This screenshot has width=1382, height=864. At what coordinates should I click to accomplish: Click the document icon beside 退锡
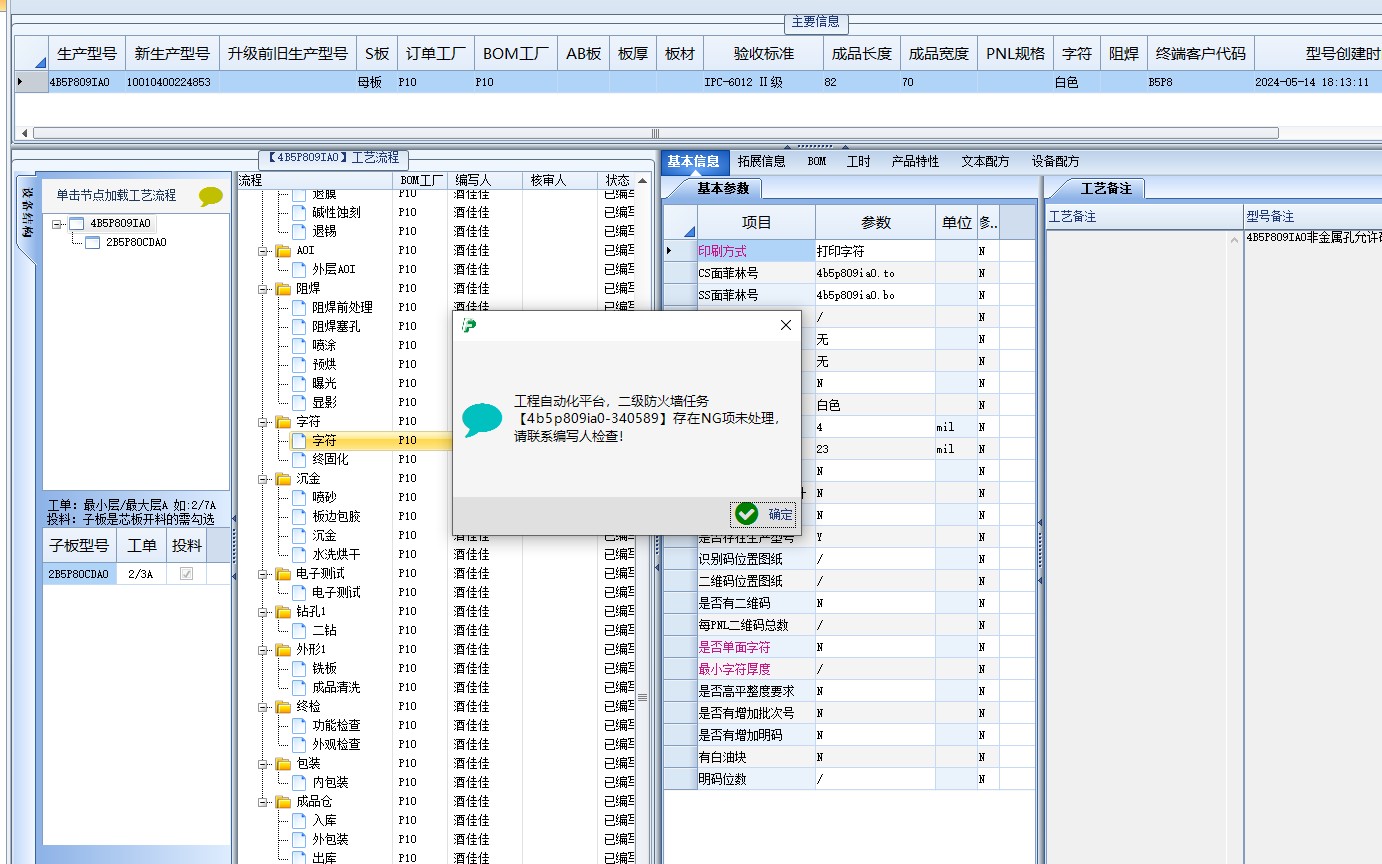tap(299, 231)
